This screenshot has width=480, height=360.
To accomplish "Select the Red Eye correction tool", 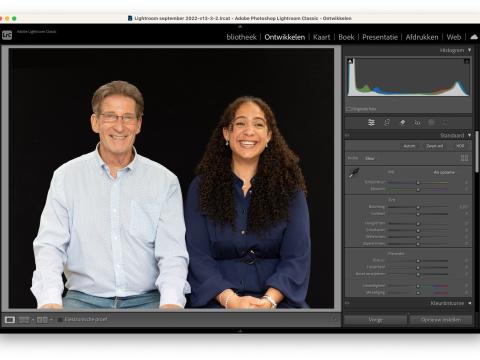I will pos(417,123).
